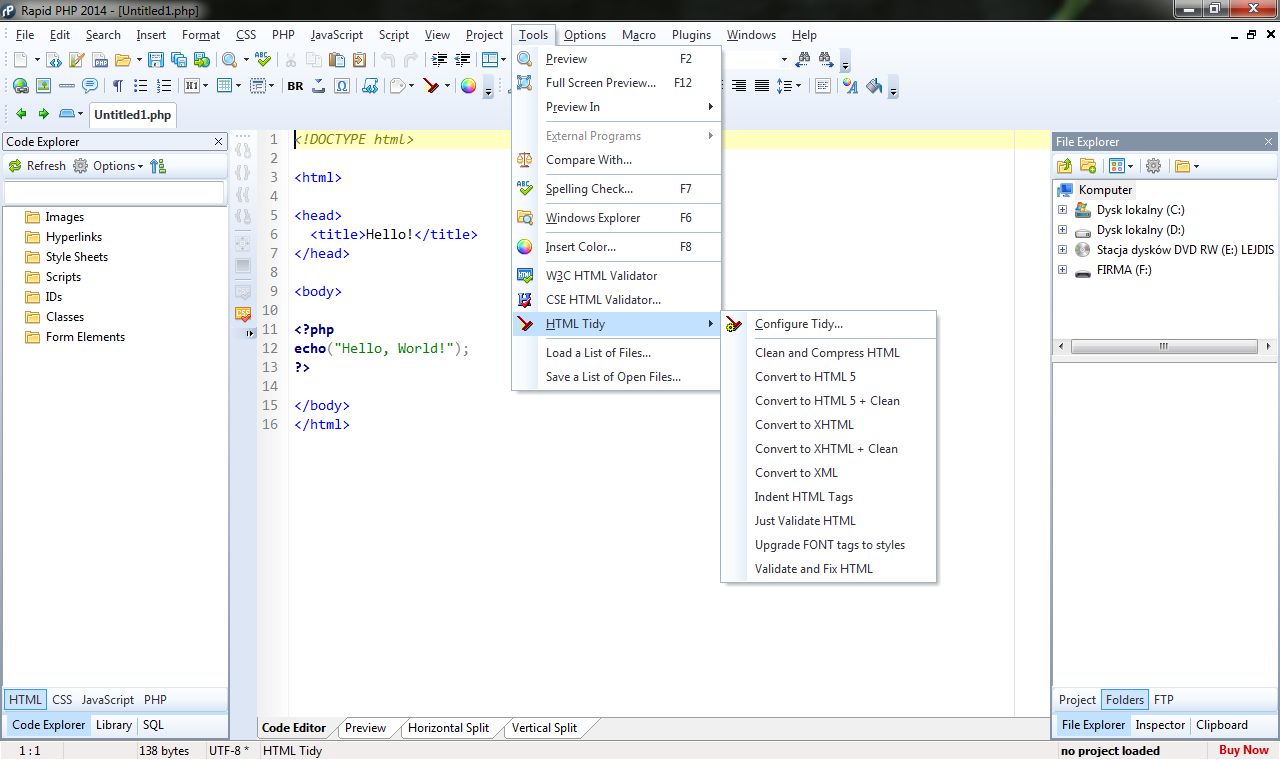Click the Insert image toolbar icon
The height and width of the screenshot is (760, 1280).
tap(43, 86)
